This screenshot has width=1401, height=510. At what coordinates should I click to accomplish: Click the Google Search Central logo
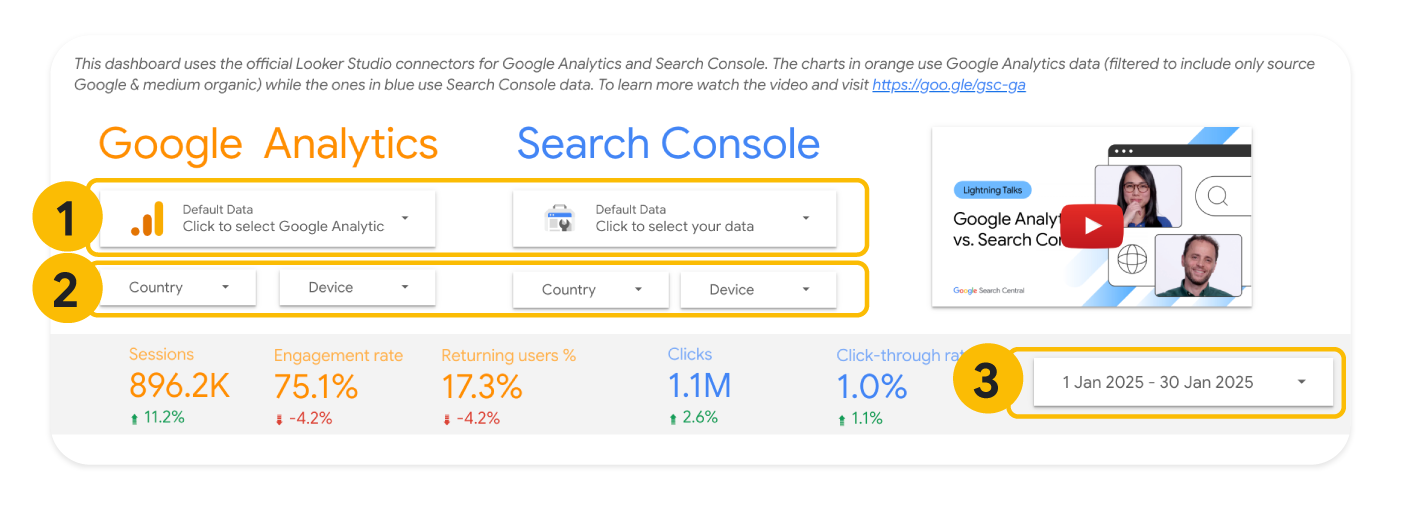[x=988, y=291]
